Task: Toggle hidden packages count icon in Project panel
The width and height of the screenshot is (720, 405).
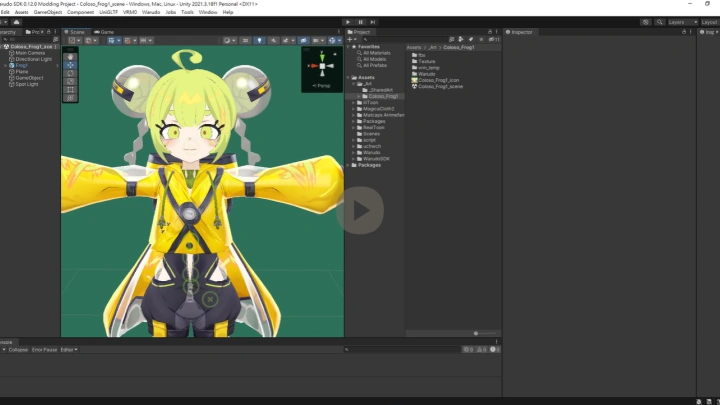Action: pyautogui.click(x=494, y=39)
